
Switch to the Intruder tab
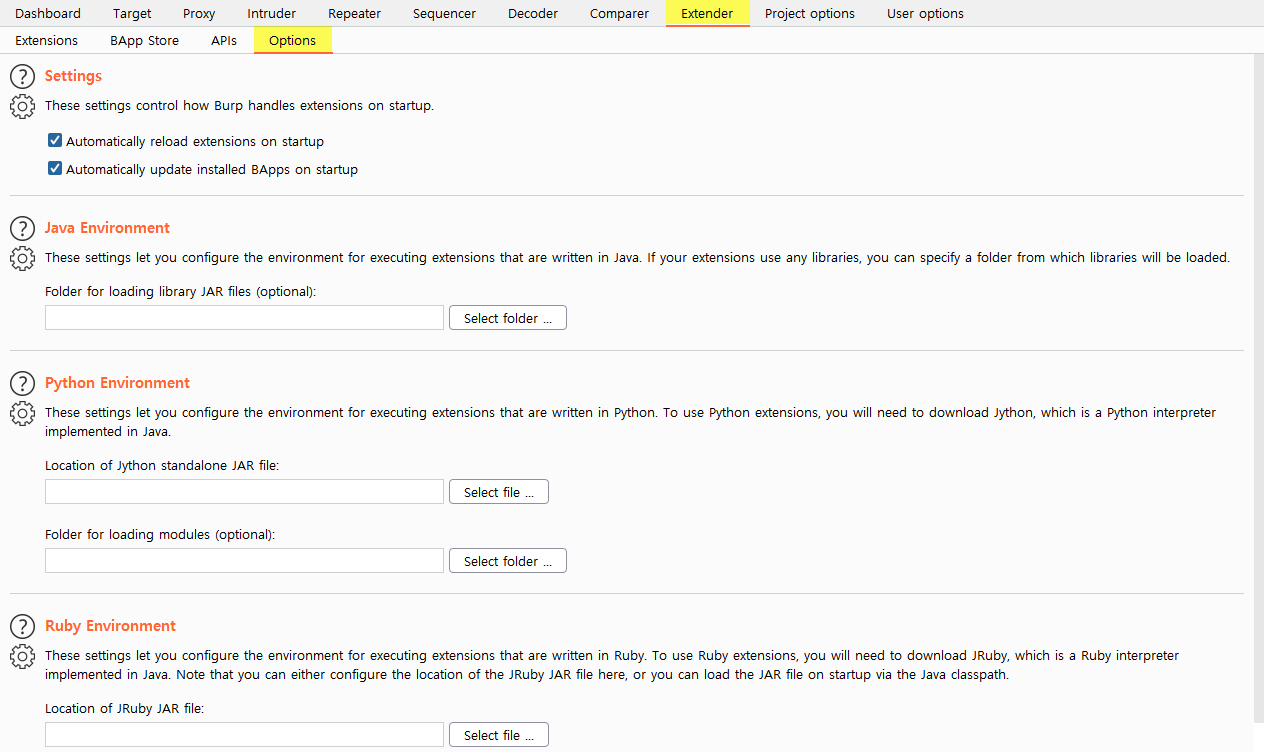click(x=271, y=13)
